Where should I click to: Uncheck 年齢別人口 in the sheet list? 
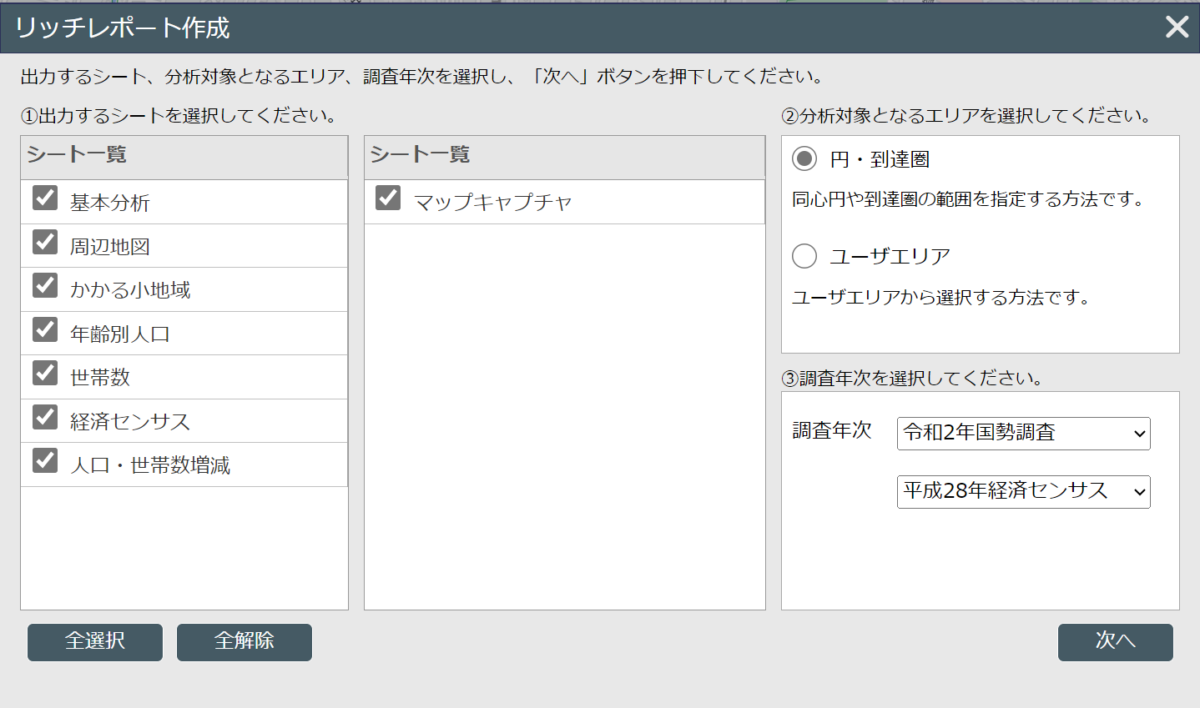(x=45, y=330)
